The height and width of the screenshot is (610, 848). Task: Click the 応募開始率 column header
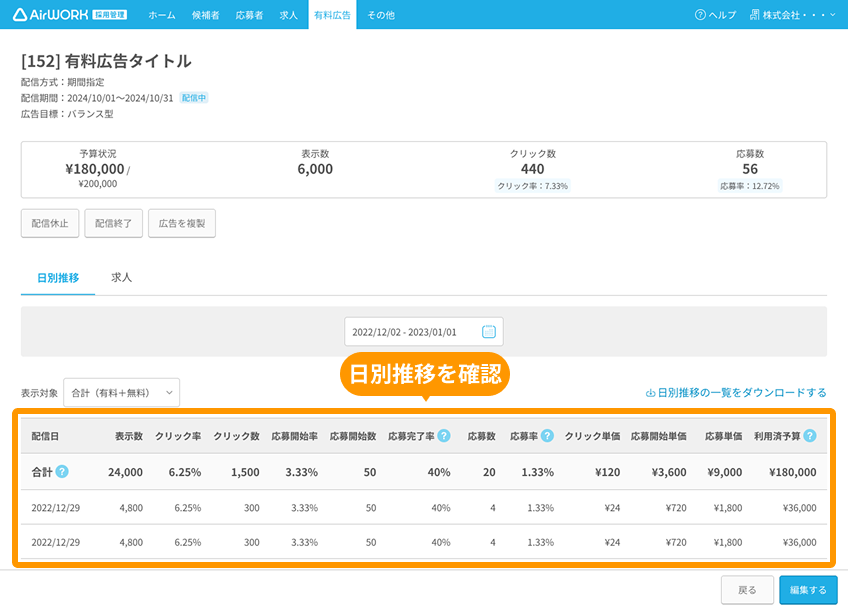coord(295,436)
